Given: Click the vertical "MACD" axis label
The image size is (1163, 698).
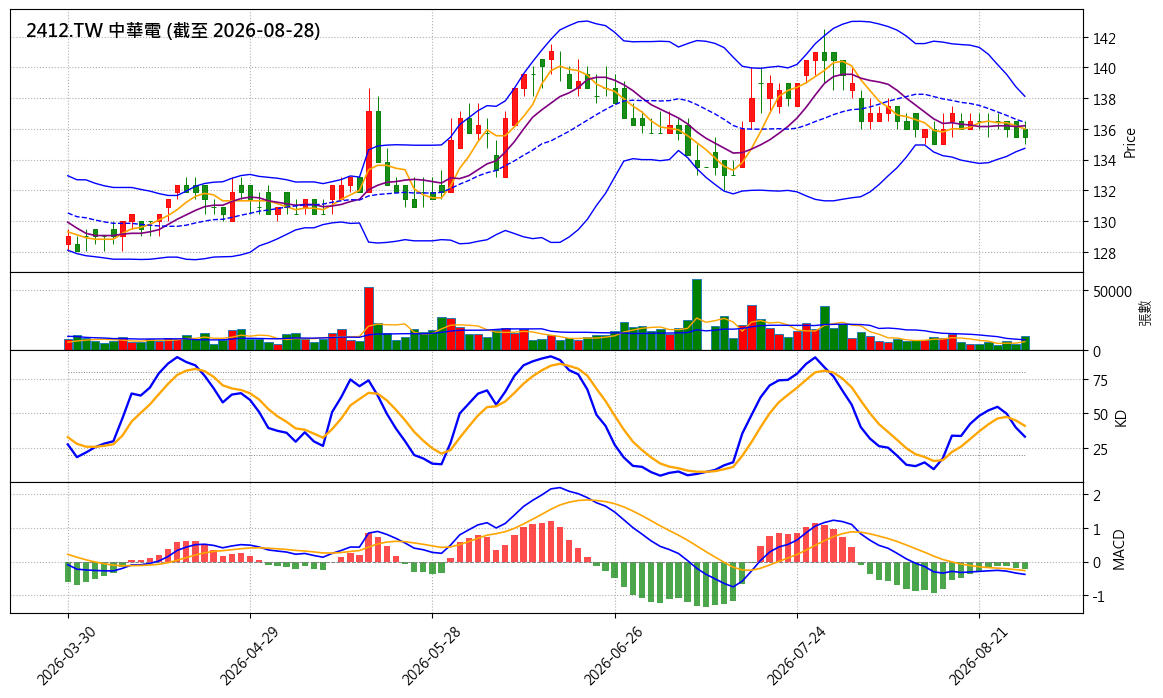Looking at the screenshot, I should tap(1118, 550).
